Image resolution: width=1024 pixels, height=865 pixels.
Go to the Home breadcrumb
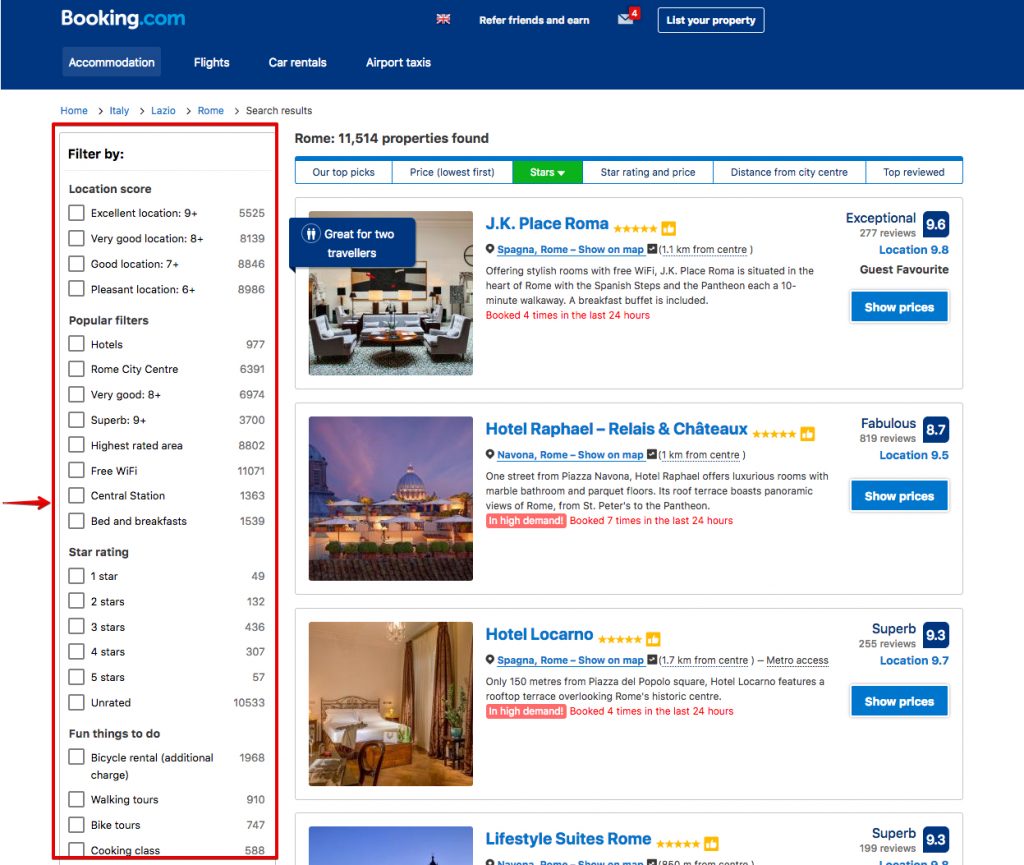coord(74,111)
